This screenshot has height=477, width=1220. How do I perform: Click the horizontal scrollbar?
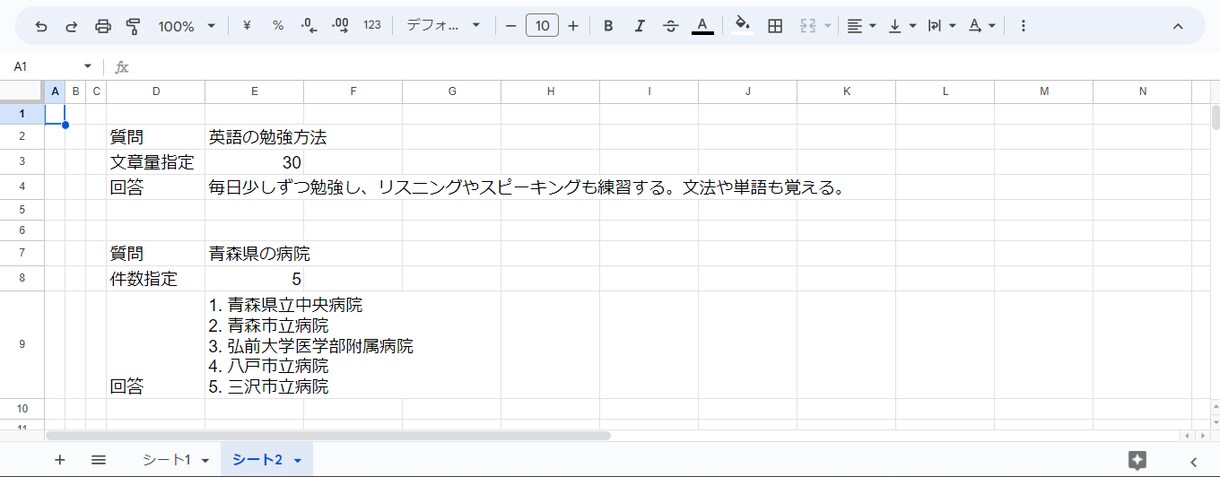pyautogui.click(x=328, y=436)
